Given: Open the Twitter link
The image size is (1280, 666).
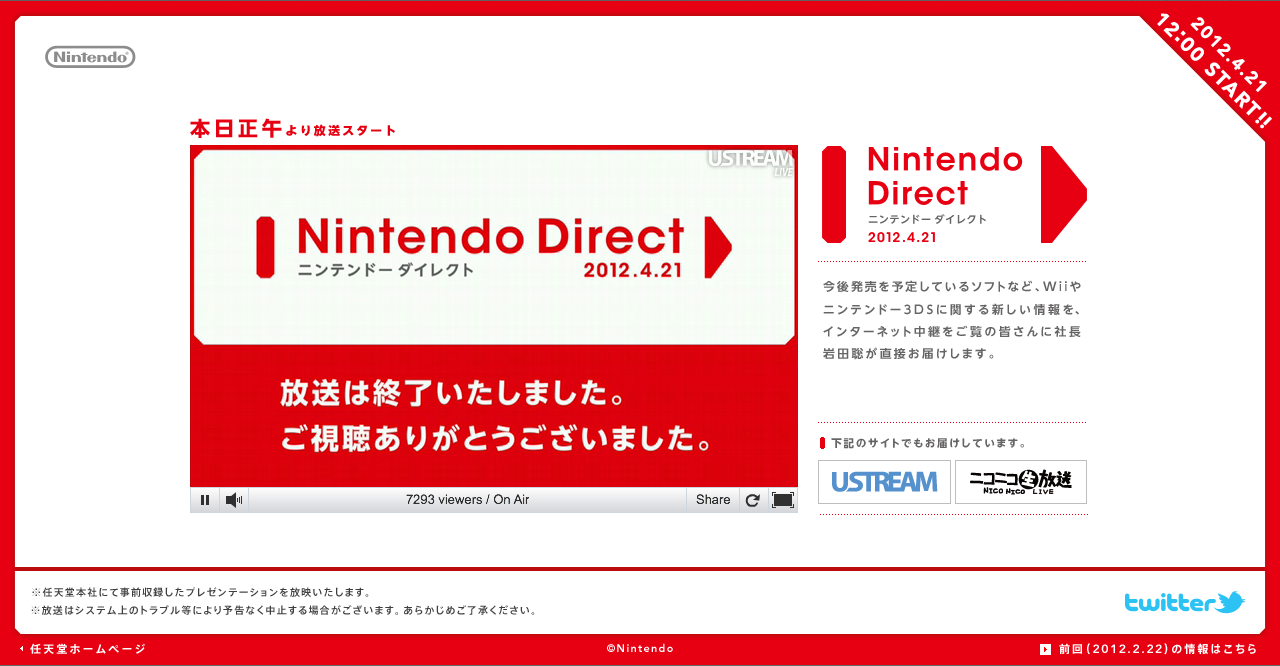Looking at the screenshot, I should [1185, 602].
